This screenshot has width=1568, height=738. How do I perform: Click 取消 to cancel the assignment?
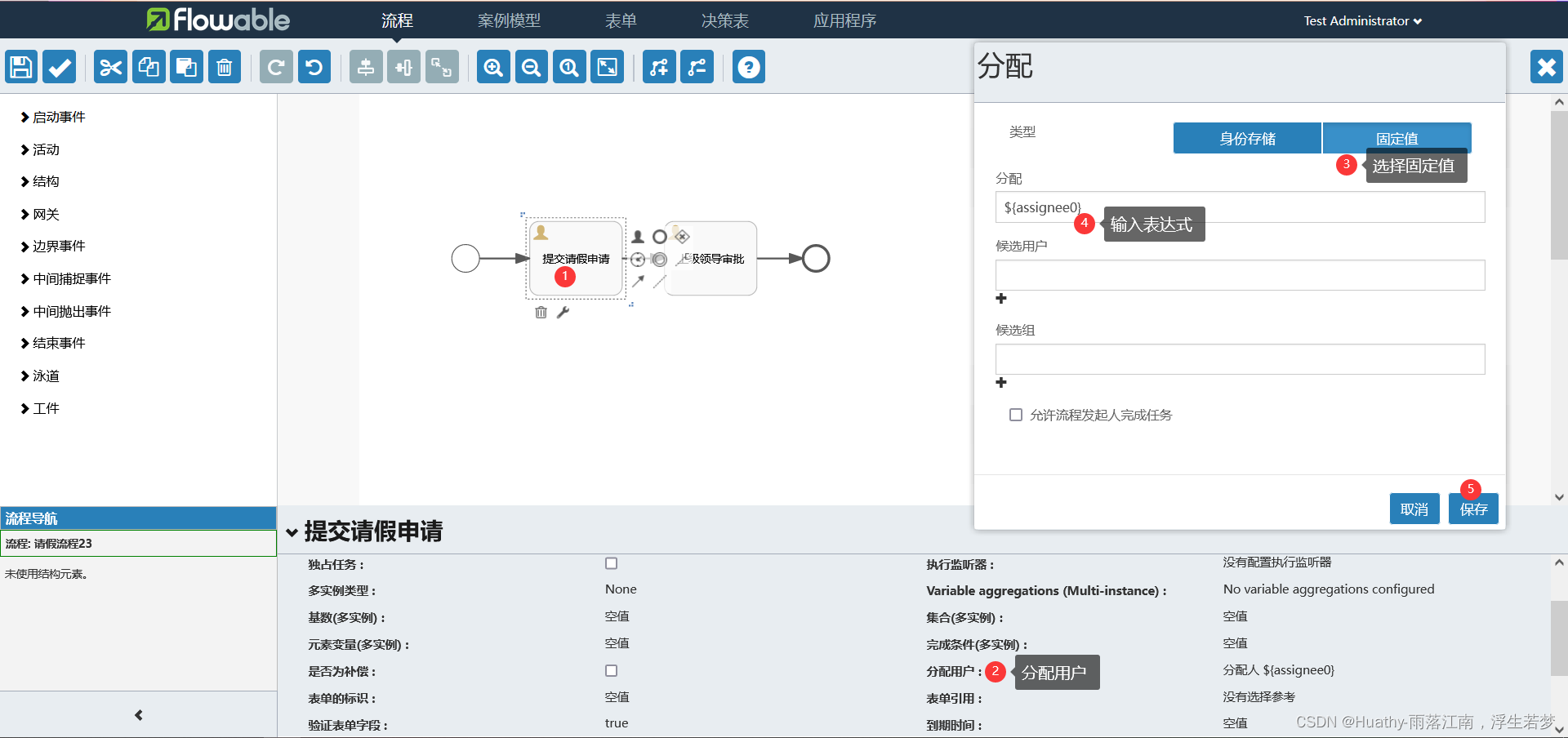[1414, 509]
